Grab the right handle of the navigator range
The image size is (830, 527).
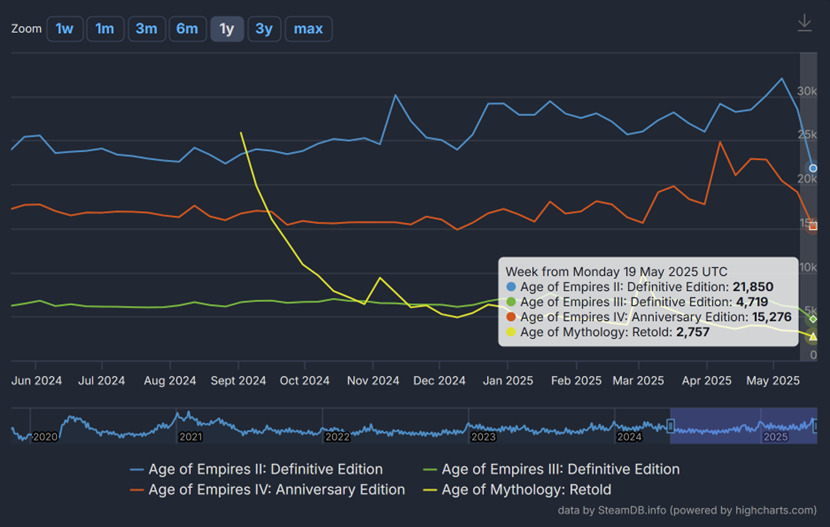coord(816,426)
